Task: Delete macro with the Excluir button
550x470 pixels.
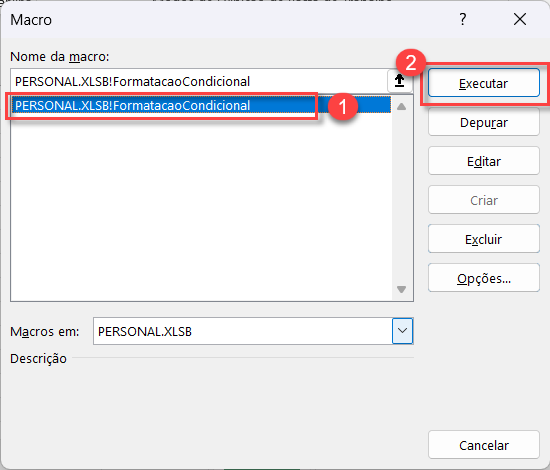Action: tap(484, 239)
